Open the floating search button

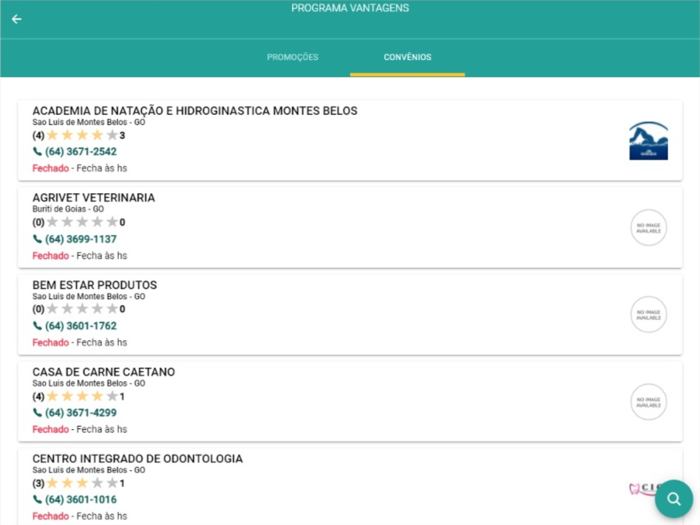coord(674,499)
